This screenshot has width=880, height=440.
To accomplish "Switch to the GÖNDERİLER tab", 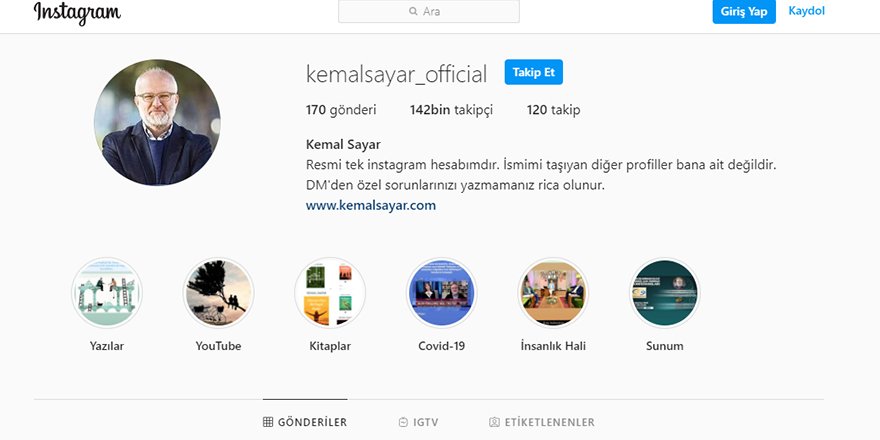I will pyautogui.click(x=305, y=422).
